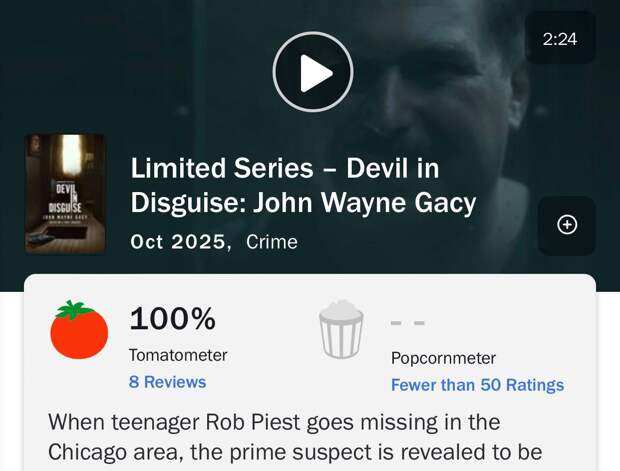620x471 pixels.
Task: Select the Crime genre tag
Action: click(x=271, y=241)
